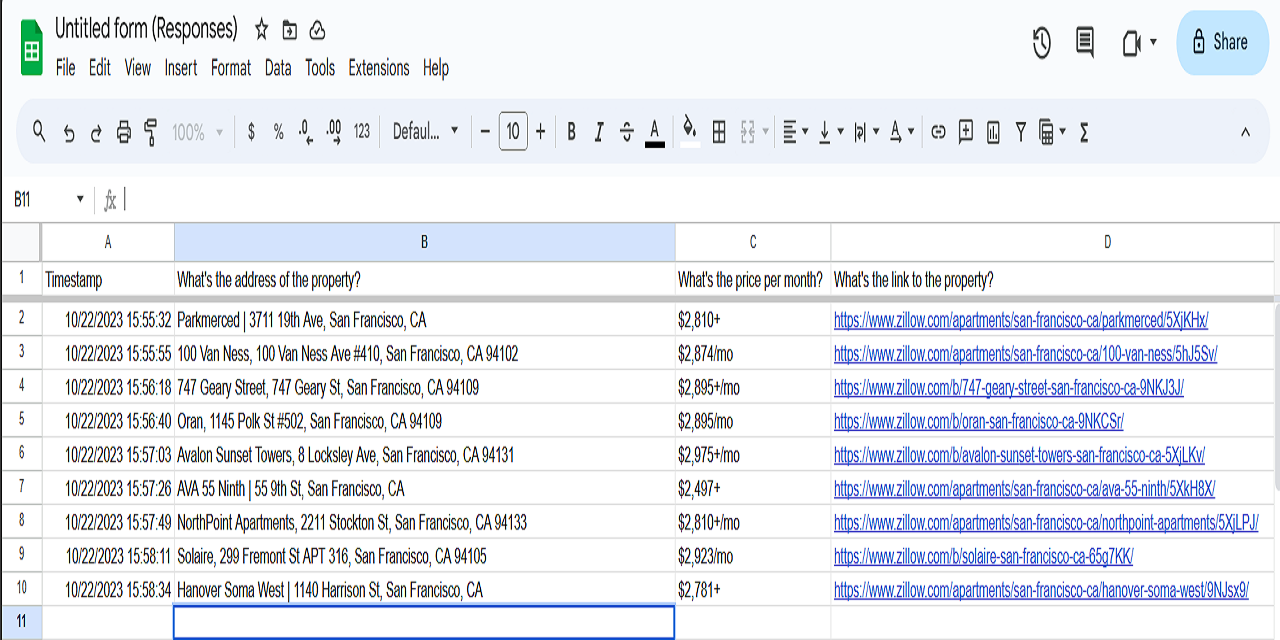This screenshot has width=1280, height=640.
Task: Click the print icon
Action: click(x=124, y=131)
